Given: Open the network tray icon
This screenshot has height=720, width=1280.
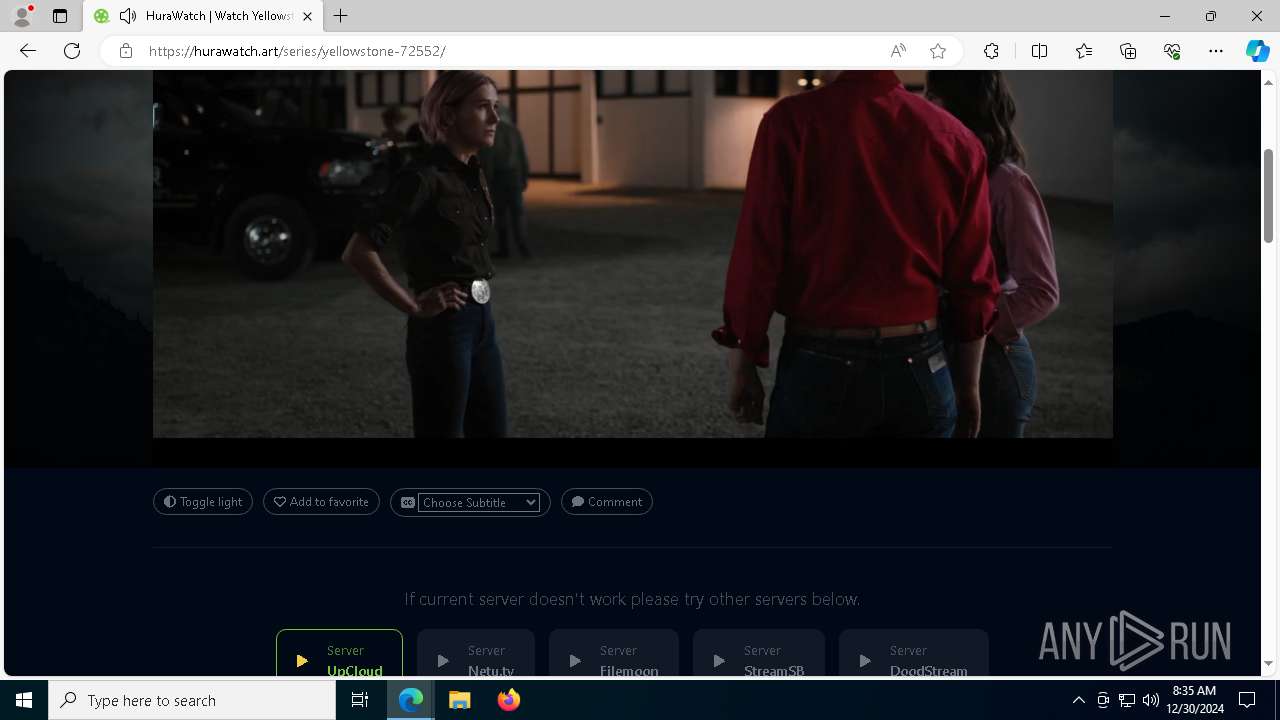Looking at the screenshot, I should pos(1127,700).
